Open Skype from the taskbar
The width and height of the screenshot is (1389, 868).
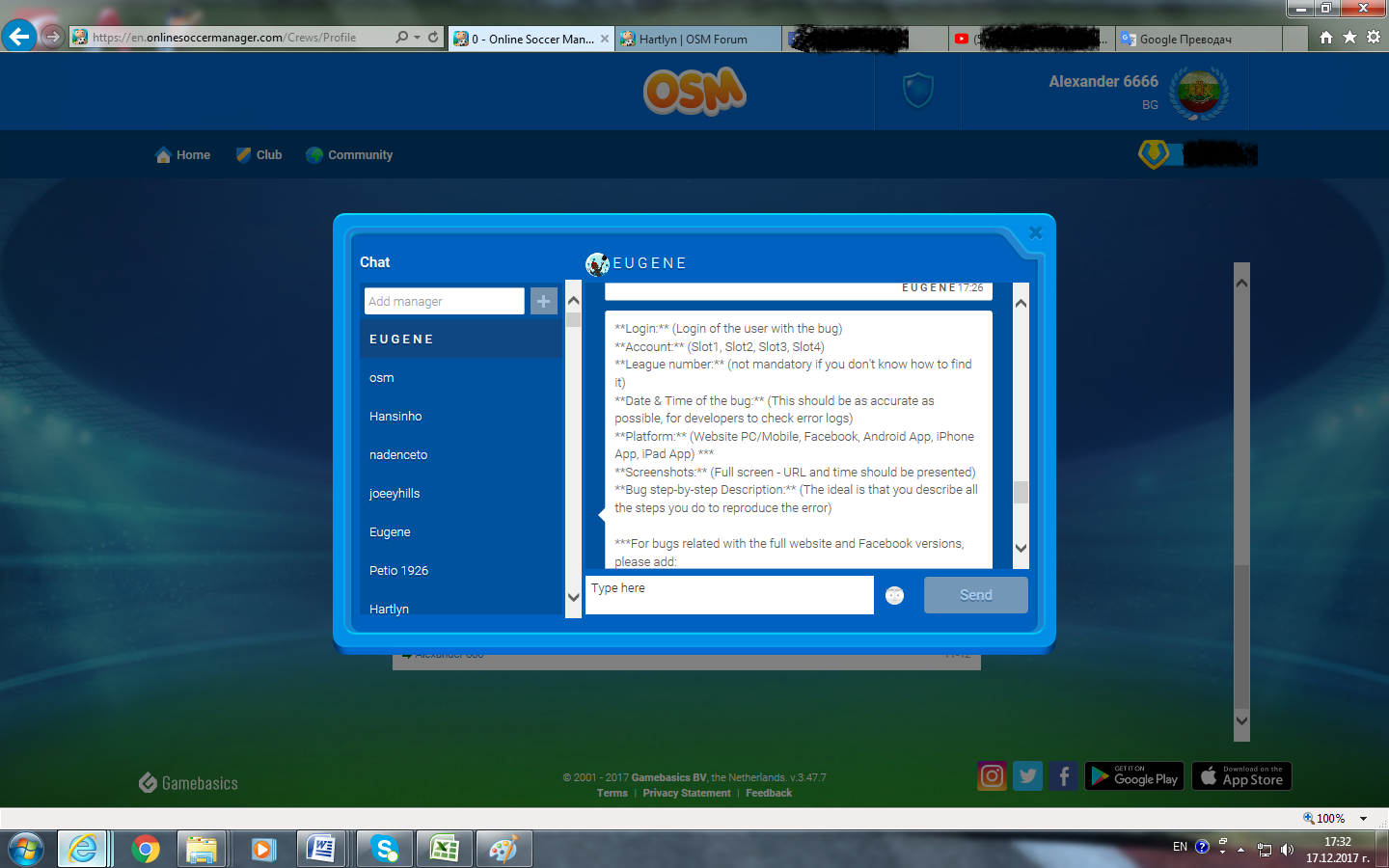(x=385, y=849)
